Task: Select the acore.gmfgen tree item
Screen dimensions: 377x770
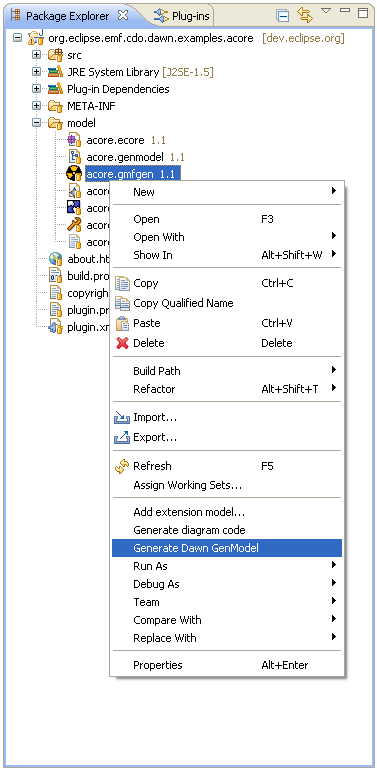Action: (x=133, y=174)
